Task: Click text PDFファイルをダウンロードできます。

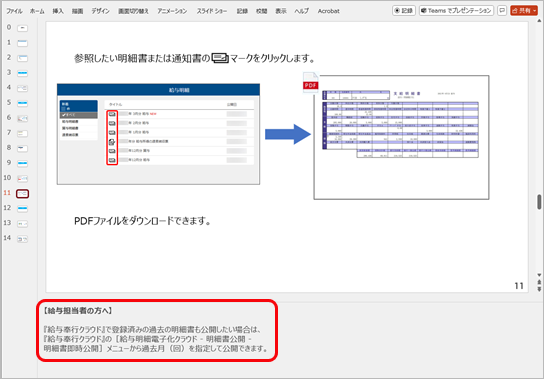Action: point(143,221)
